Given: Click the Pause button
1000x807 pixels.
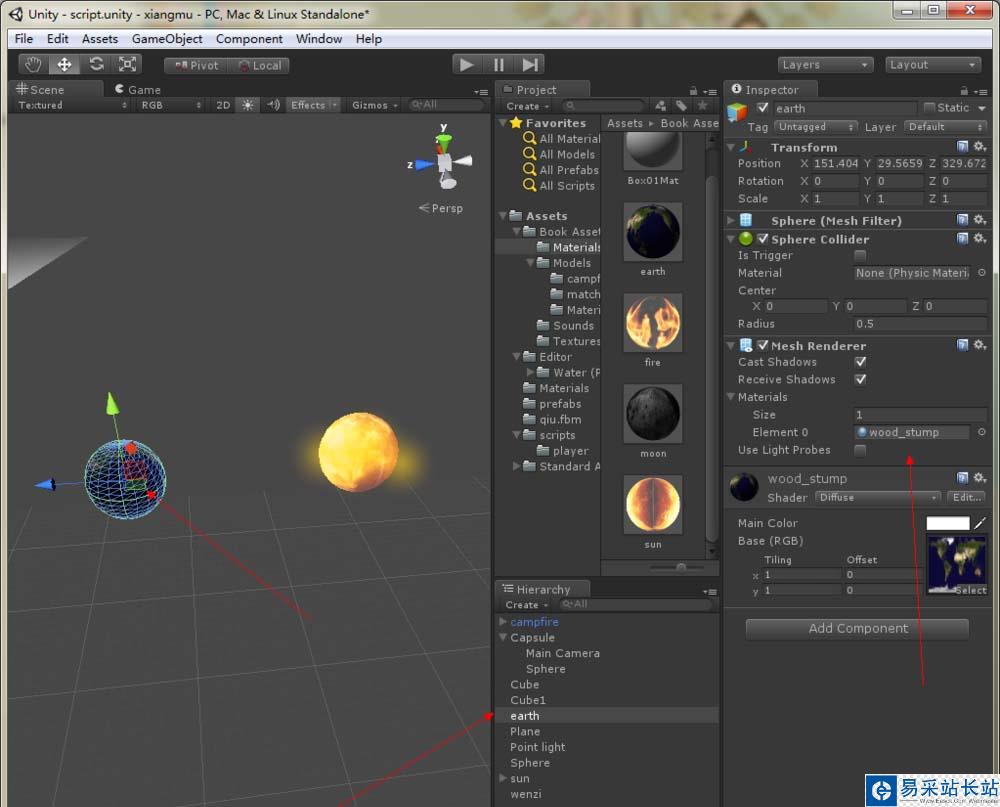Looking at the screenshot, I should (x=499, y=64).
